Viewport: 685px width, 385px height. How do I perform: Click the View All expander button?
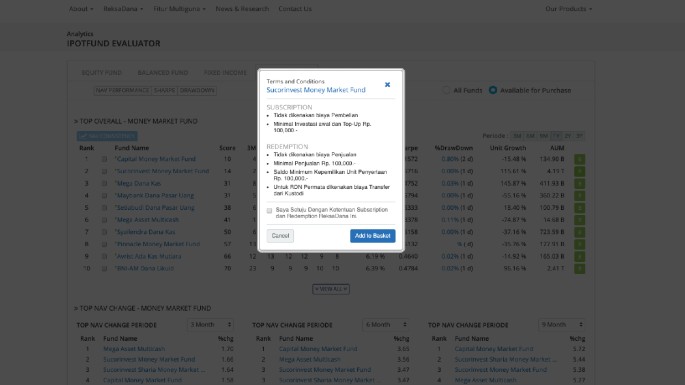coord(331,289)
